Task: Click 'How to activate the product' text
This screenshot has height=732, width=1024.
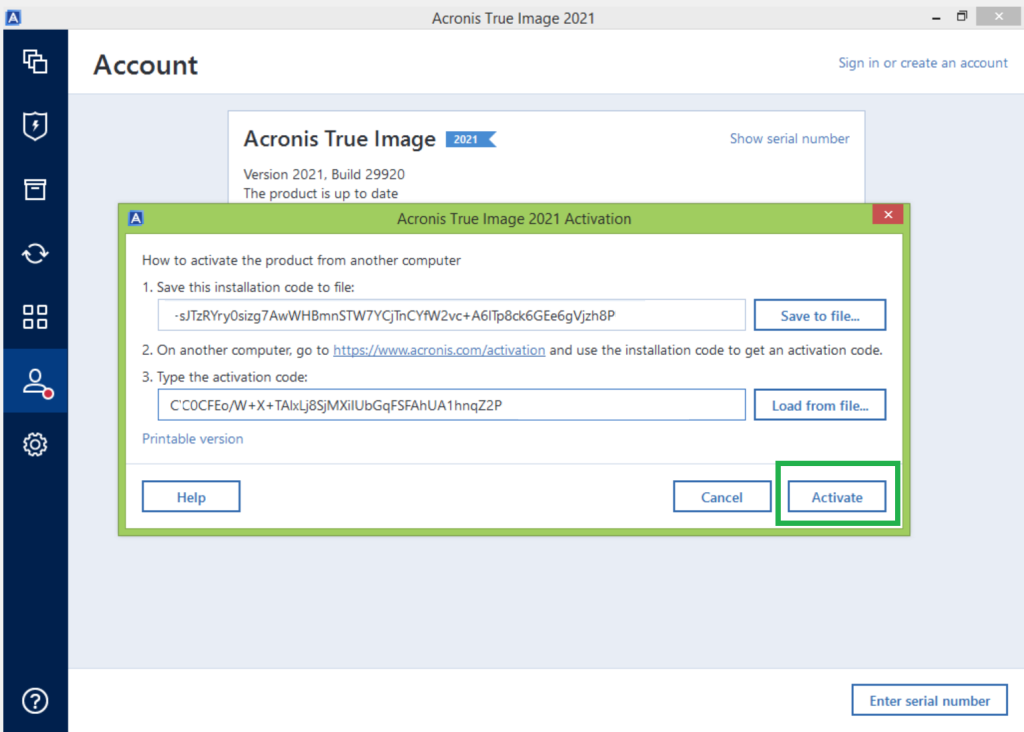Action: [x=301, y=261]
